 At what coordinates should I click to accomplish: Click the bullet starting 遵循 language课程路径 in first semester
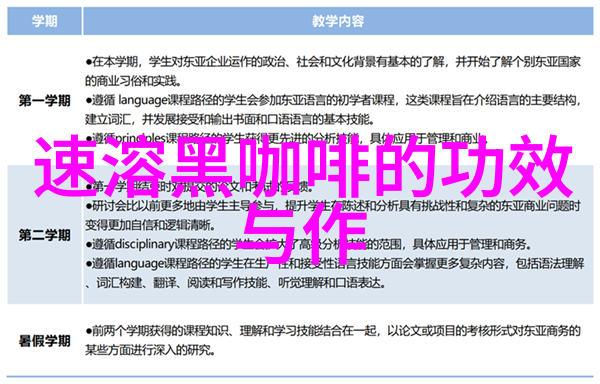(333, 100)
